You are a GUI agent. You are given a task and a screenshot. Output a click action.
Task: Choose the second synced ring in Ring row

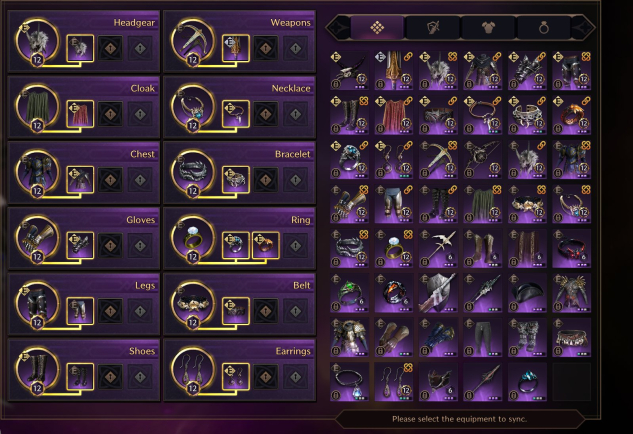click(266, 245)
